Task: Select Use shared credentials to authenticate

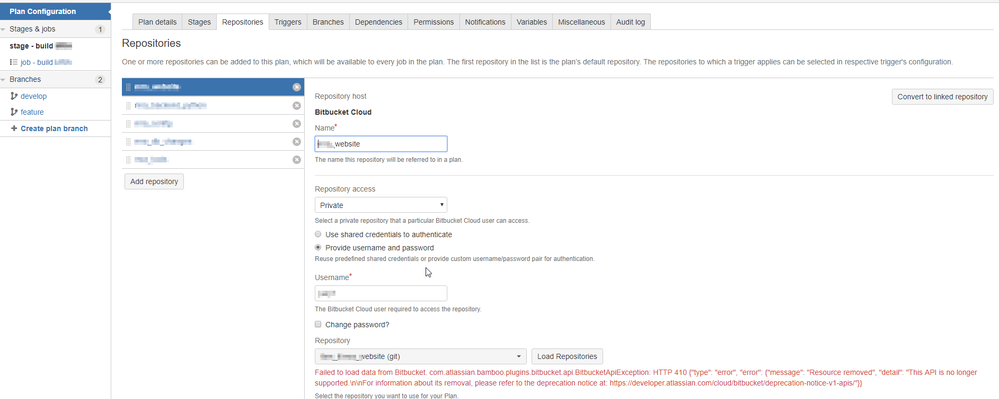Action: 319,235
